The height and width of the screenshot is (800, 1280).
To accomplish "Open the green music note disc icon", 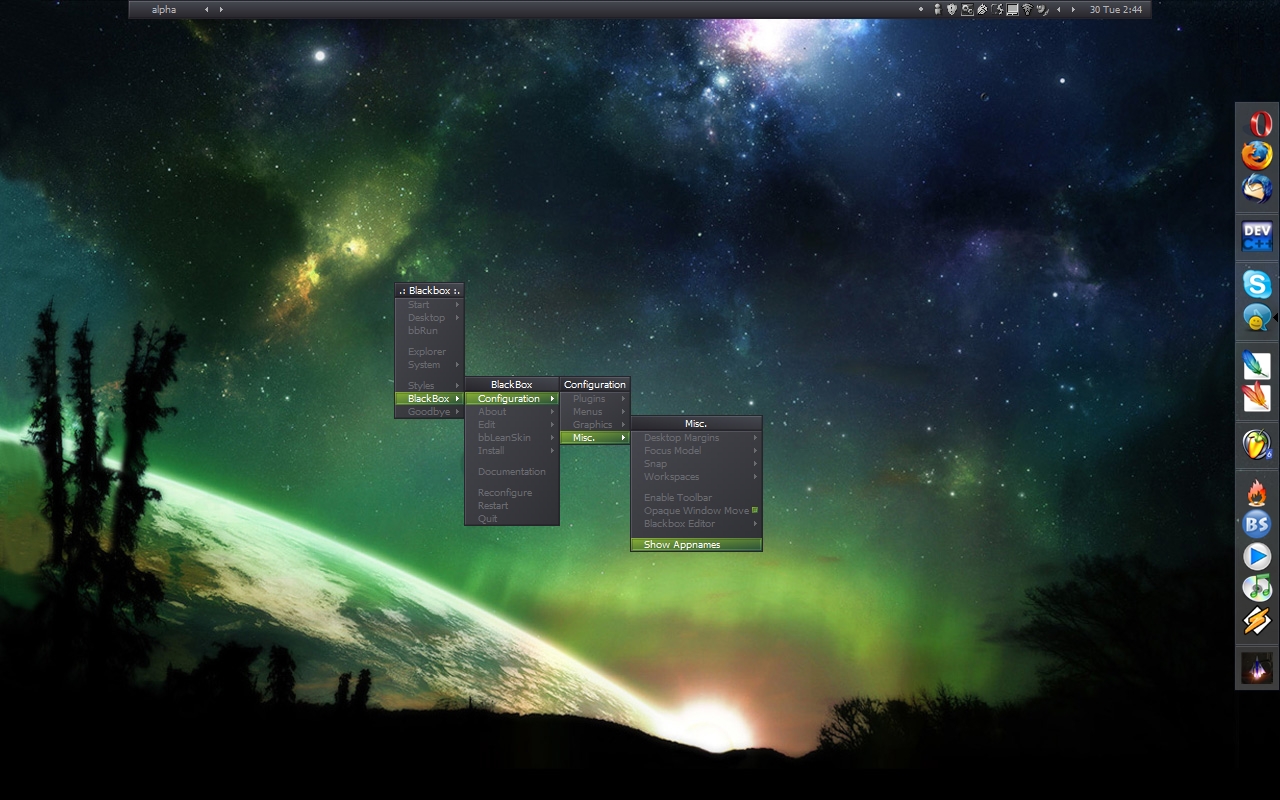I will (x=1257, y=588).
